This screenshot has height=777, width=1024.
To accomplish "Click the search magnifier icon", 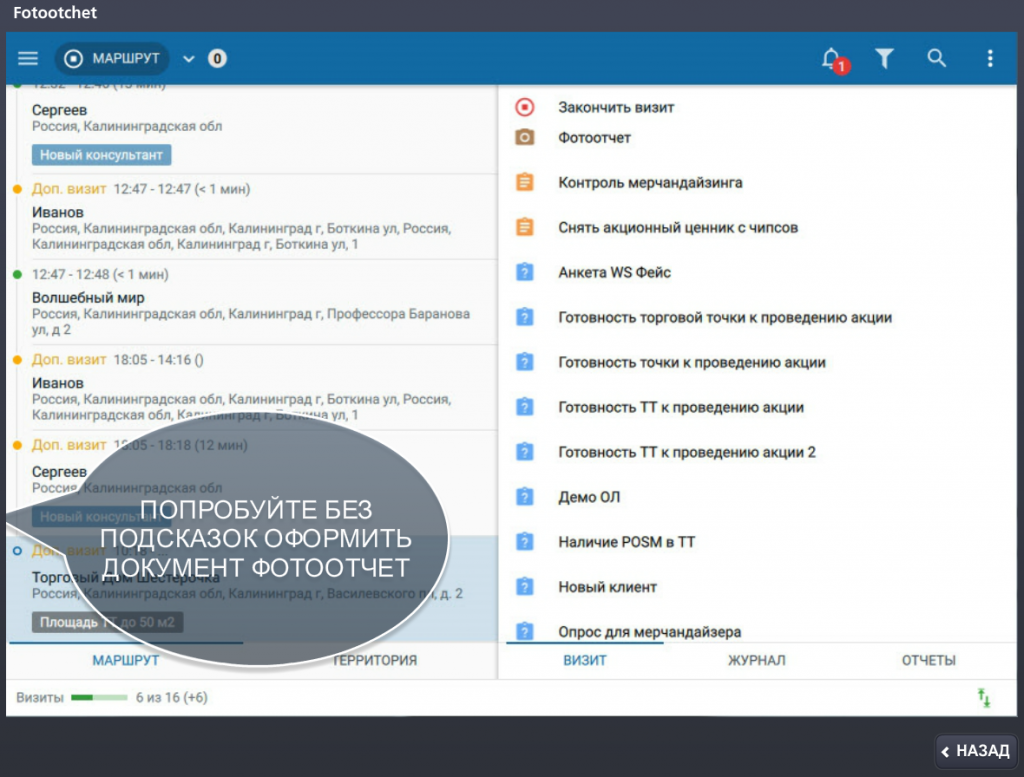I will (x=936, y=58).
